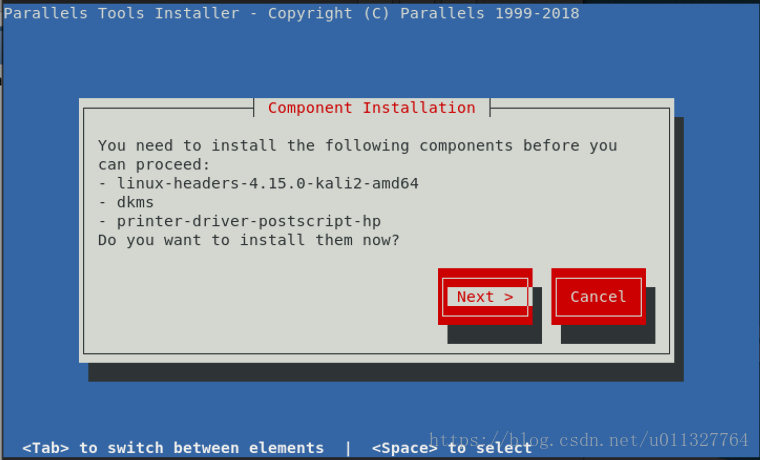Screen dimensions: 760x460
Task: Click the printer-driver-postscript-hp line
Action: [239, 222]
